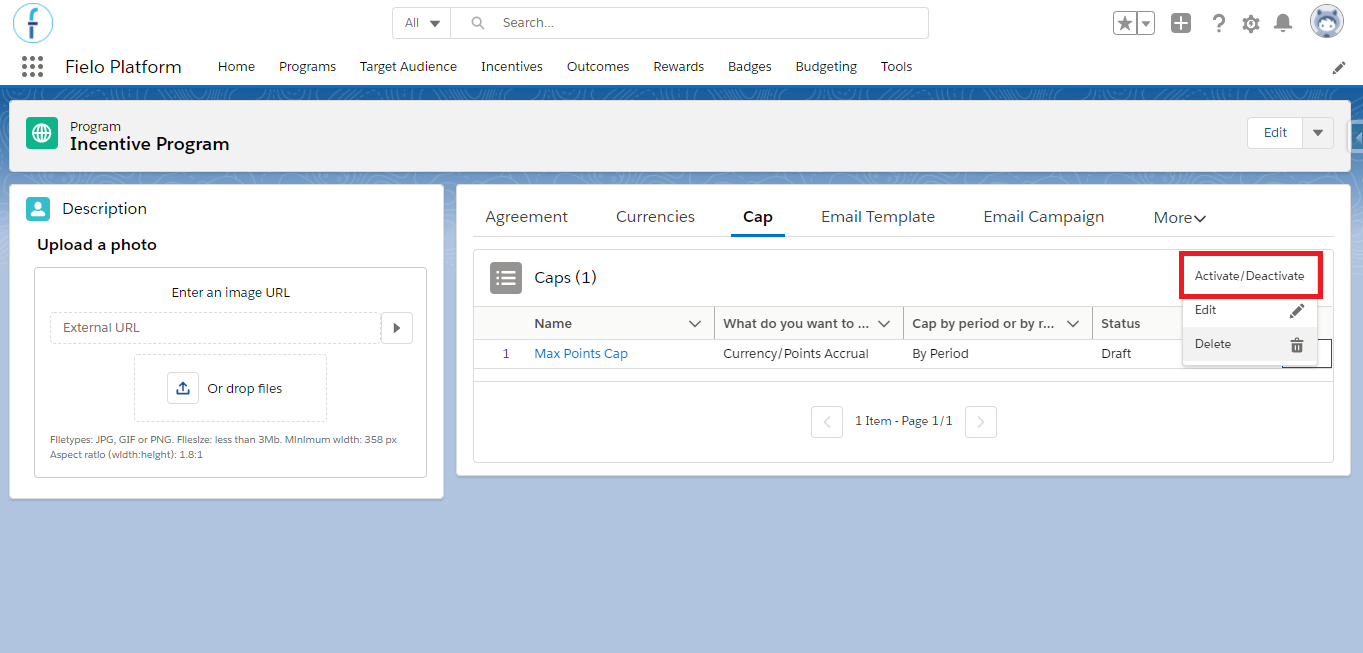Screen dimensions: 1363x653
Task: Open the Favorites list dropdown arrow
Action: point(1146,23)
